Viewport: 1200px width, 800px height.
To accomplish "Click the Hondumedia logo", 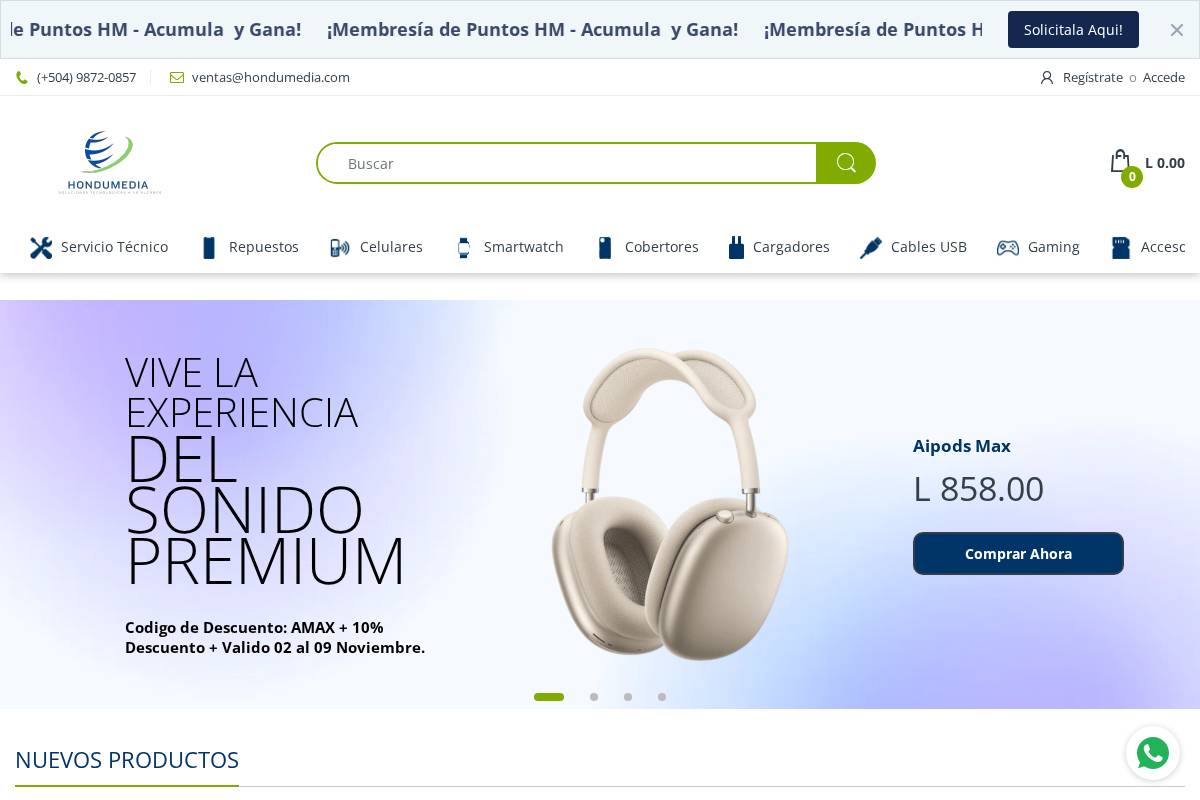I will pos(110,162).
